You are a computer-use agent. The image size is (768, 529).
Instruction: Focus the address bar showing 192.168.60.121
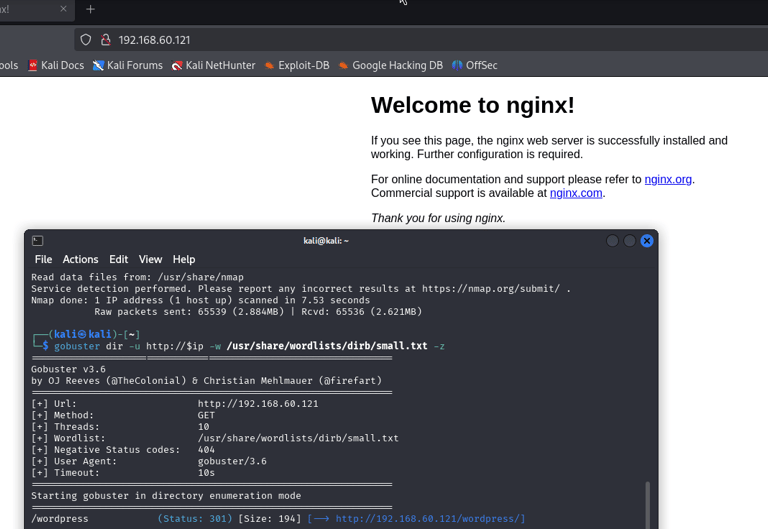click(x=421, y=40)
